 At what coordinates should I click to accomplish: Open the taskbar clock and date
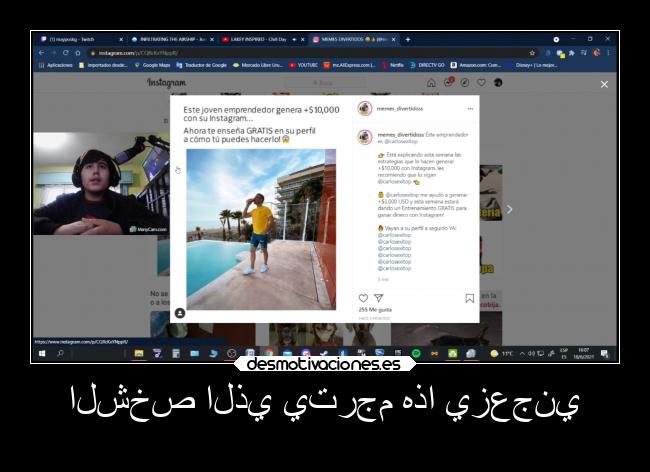click(583, 353)
